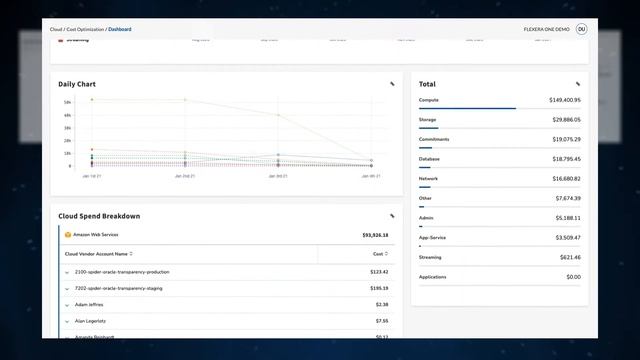Screen dimensions: 640x360
Task: Expand the 7202-spider-oracle-transparency-staging row
Action: 67,289
